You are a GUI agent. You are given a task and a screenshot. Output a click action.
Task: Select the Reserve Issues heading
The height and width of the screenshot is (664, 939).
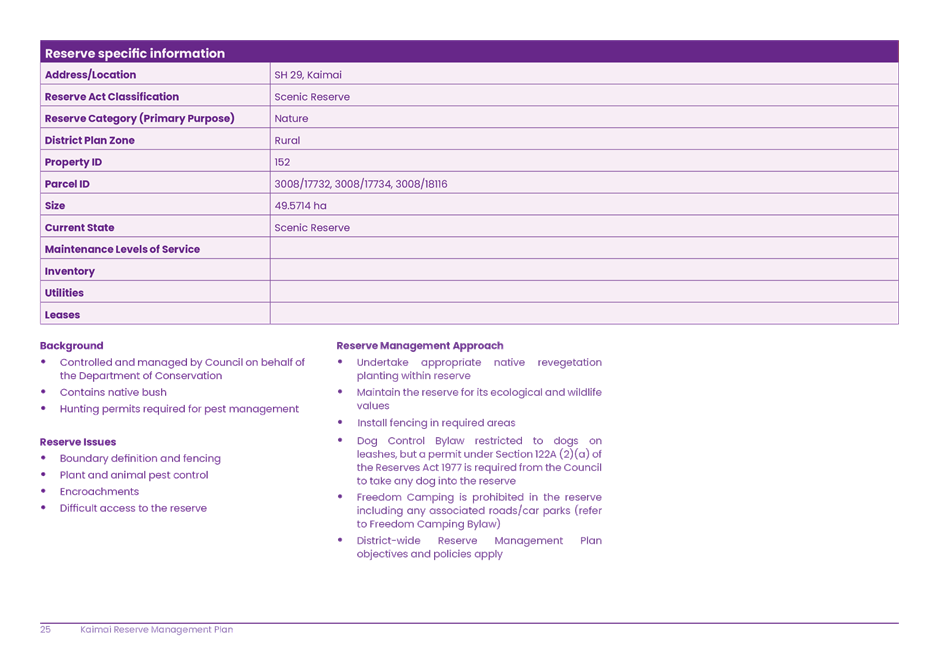coord(78,442)
